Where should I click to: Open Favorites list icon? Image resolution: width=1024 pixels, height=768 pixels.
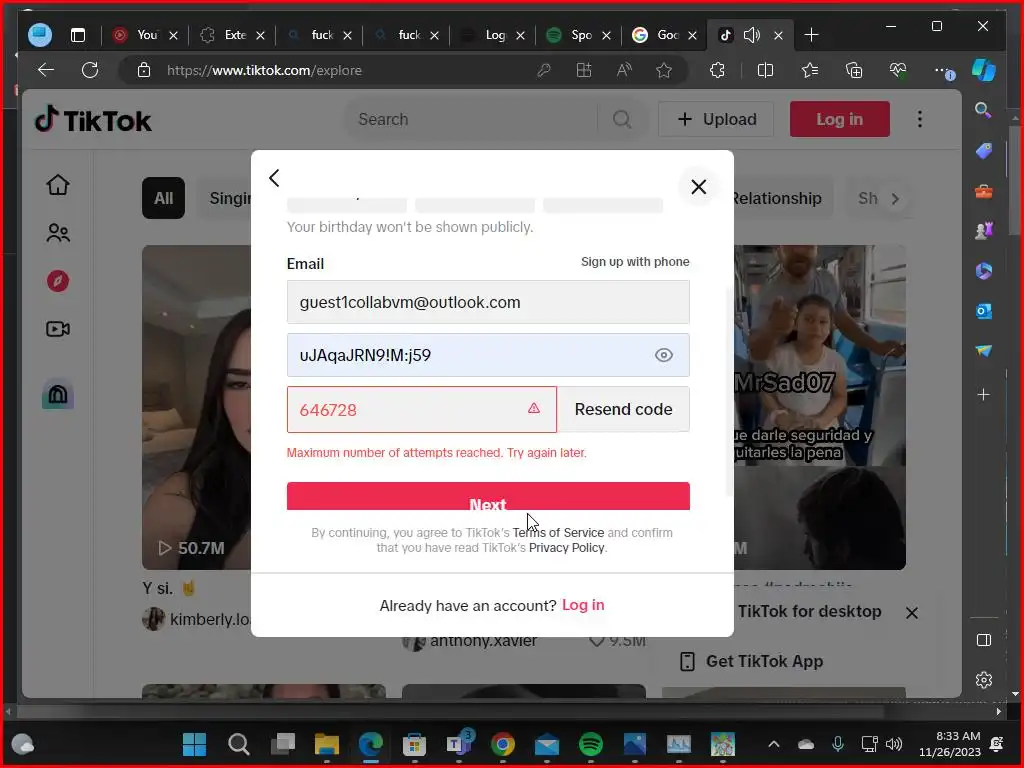click(x=810, y=70)
